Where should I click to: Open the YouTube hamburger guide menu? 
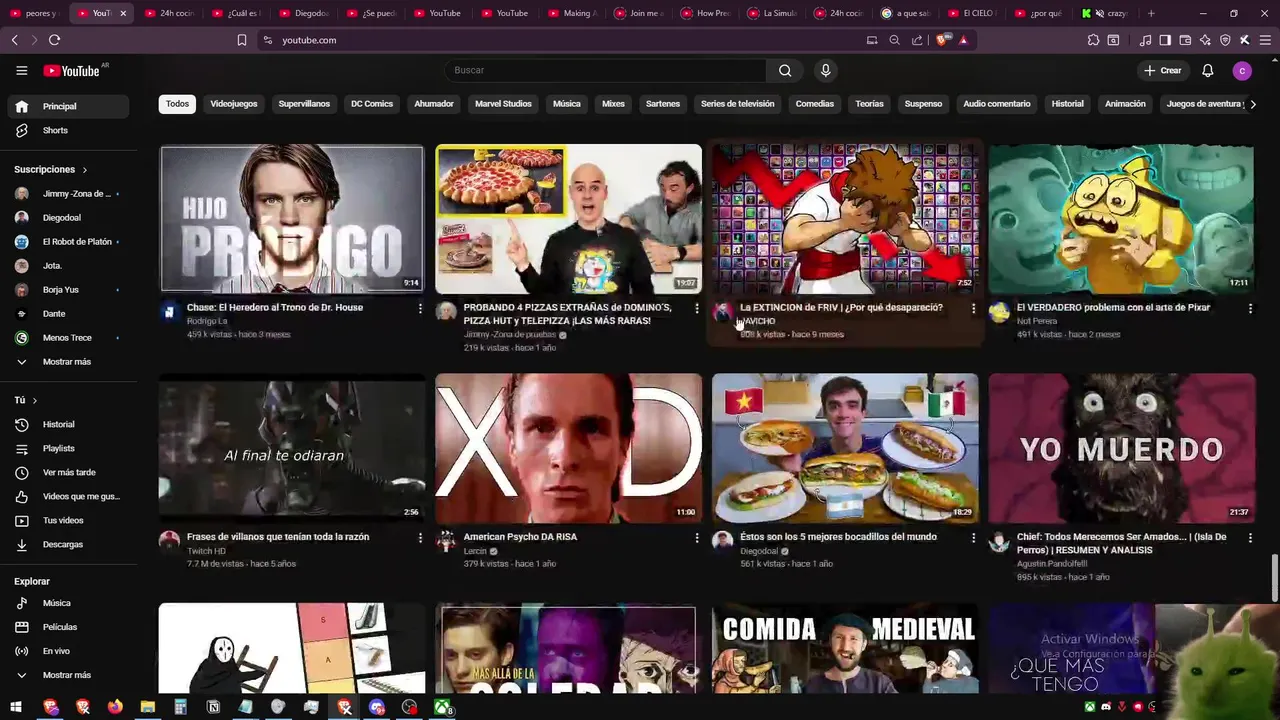[21, 70]
